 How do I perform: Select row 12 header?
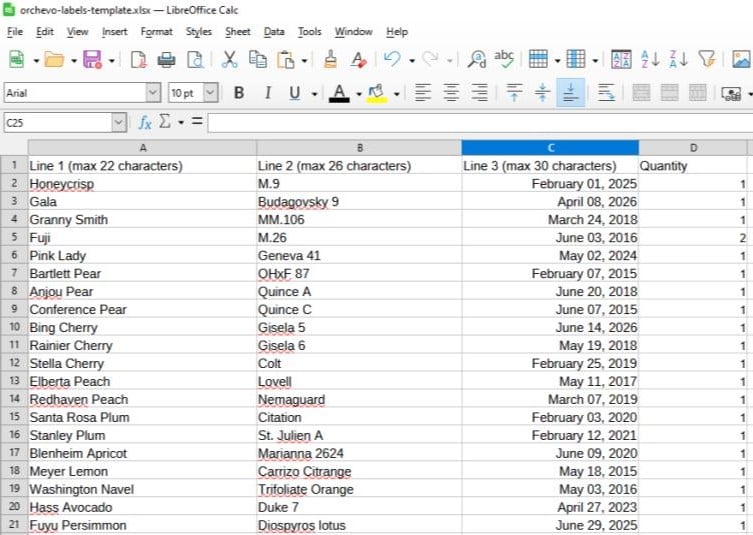pos(14,363)
